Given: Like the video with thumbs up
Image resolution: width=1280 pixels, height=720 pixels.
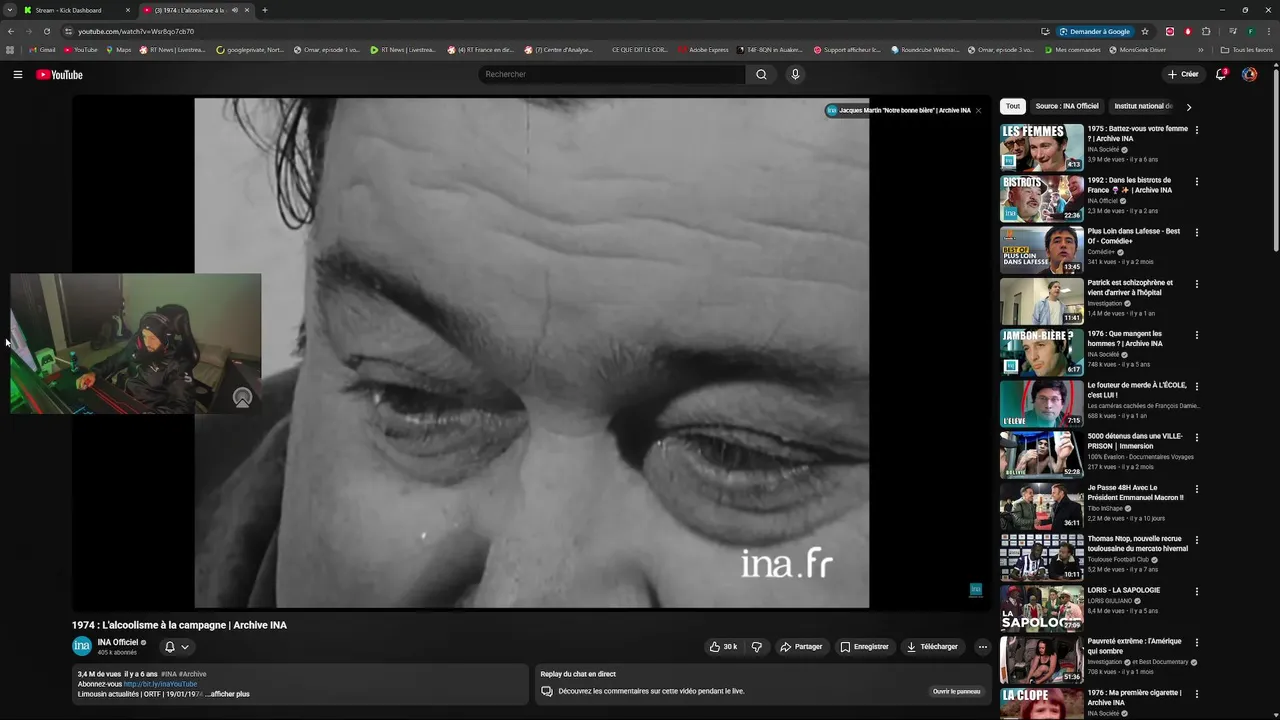Looking at the screenshot, I should [x=723, y=647].
